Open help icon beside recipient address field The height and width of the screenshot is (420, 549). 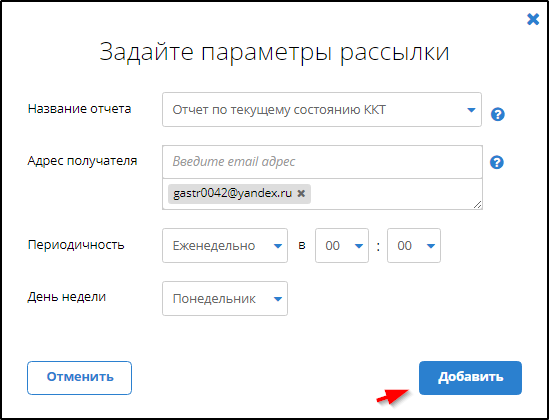(497, 162)
